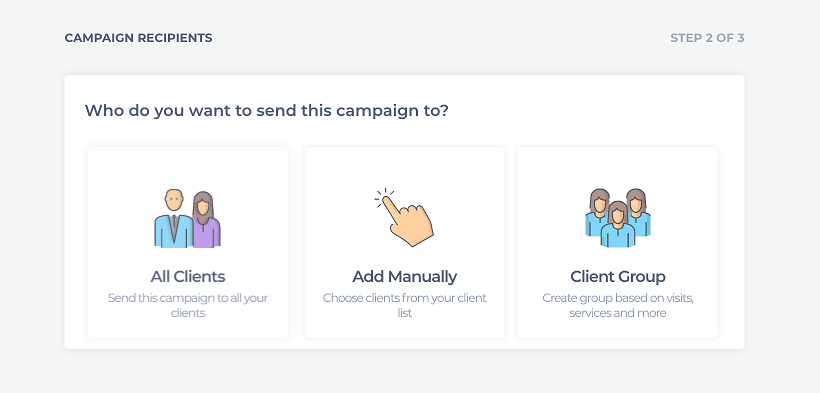Click the back-left woman in group icon
This screenshot has width=820, height=393.
(x=597, y=211)
